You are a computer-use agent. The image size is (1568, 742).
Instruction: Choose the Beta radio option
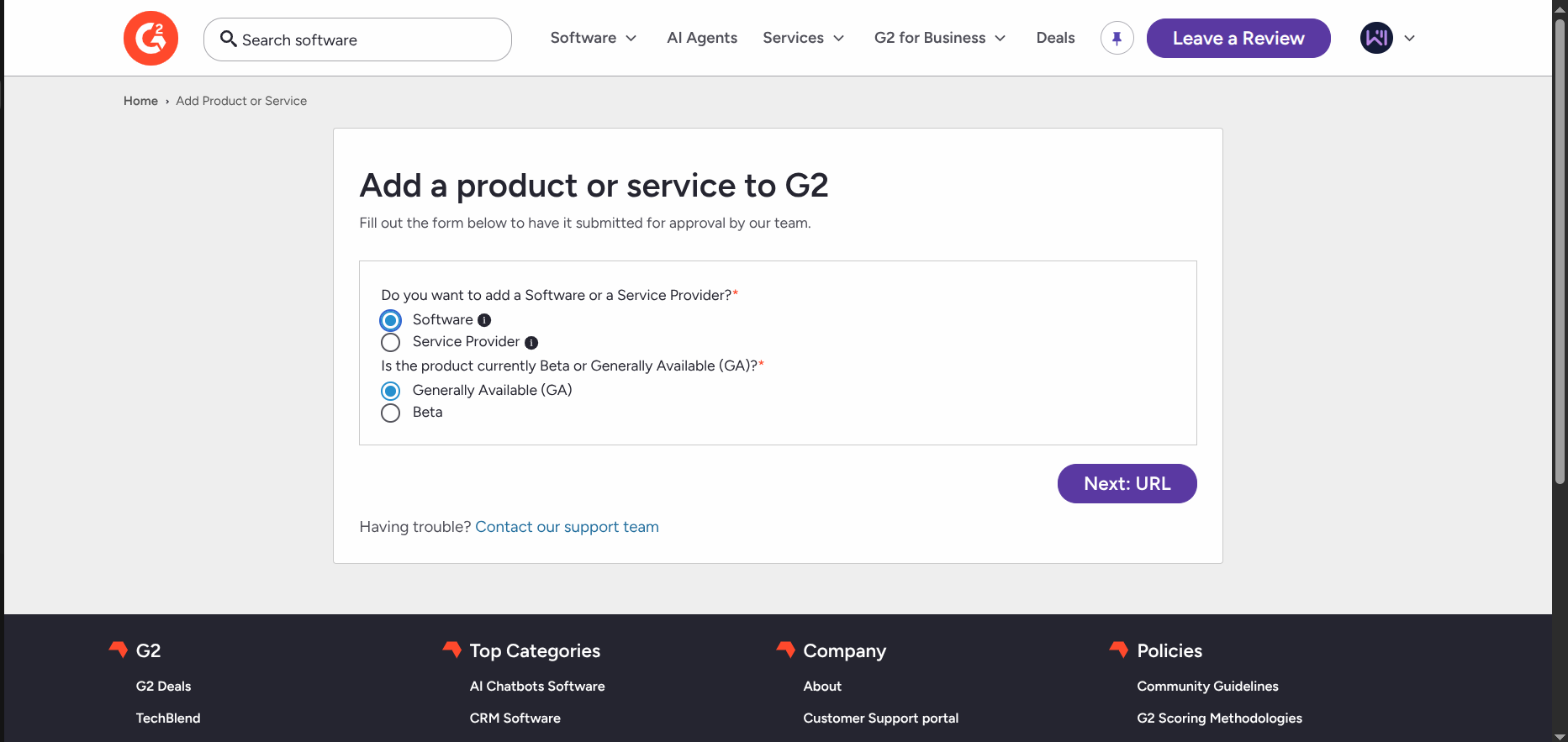tap(390, 413)
